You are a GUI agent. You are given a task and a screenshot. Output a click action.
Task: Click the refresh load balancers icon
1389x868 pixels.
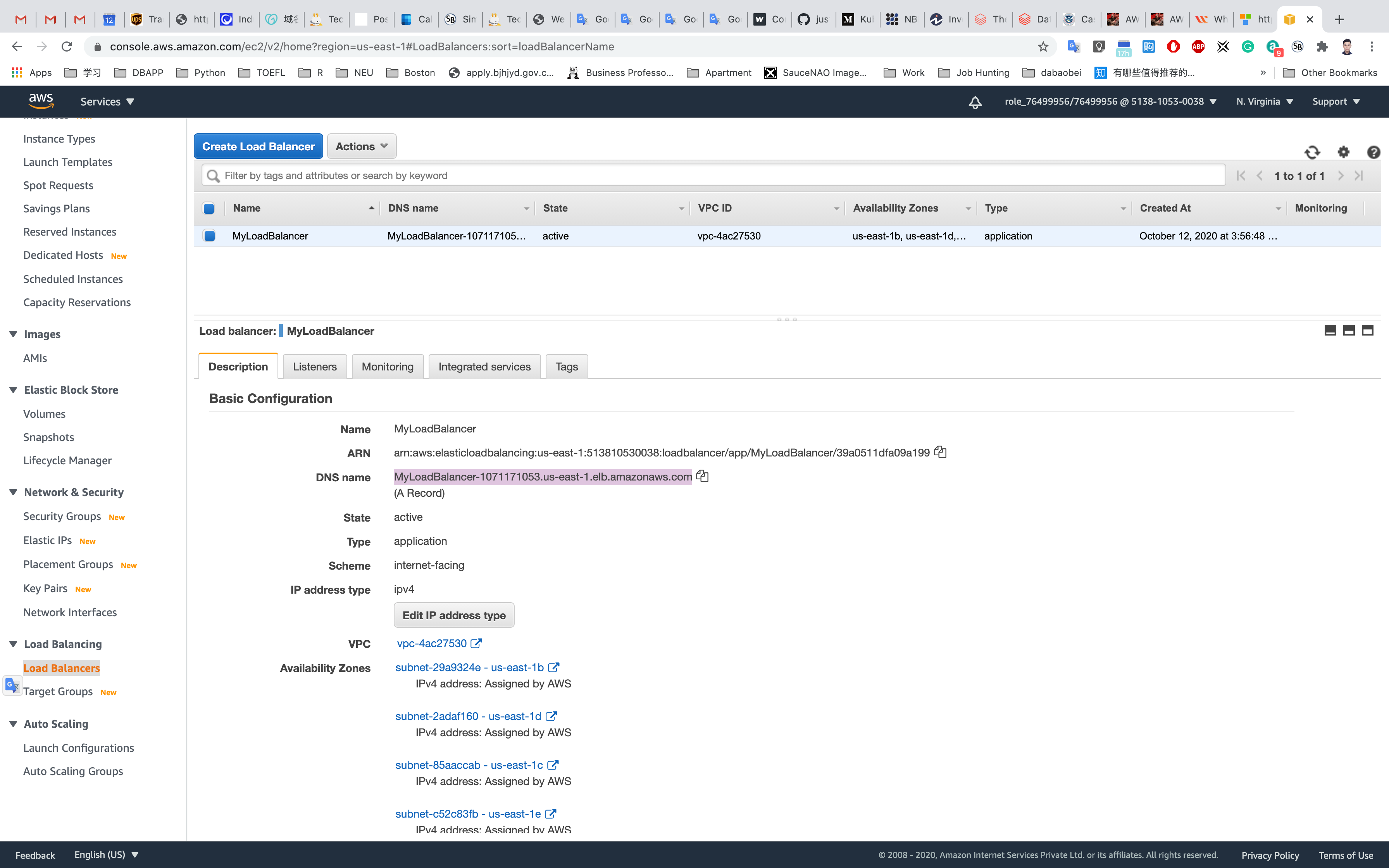pos(1312,152)
